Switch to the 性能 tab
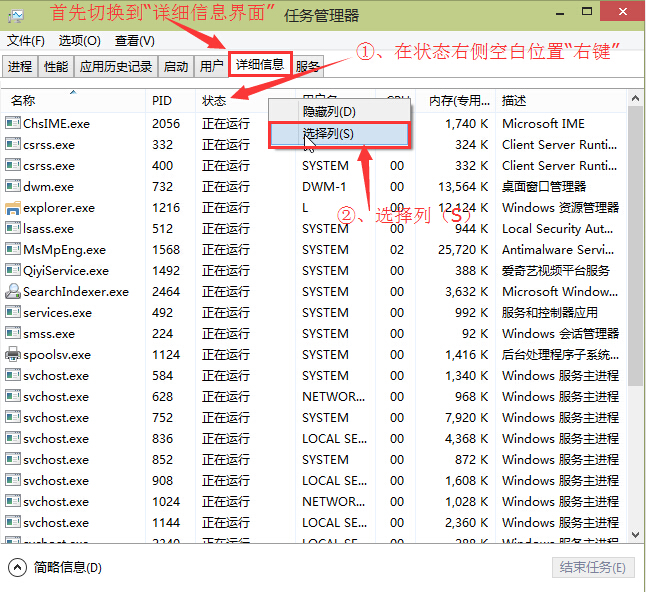Screen dimensions: 646x592 [x=56, y=67]
